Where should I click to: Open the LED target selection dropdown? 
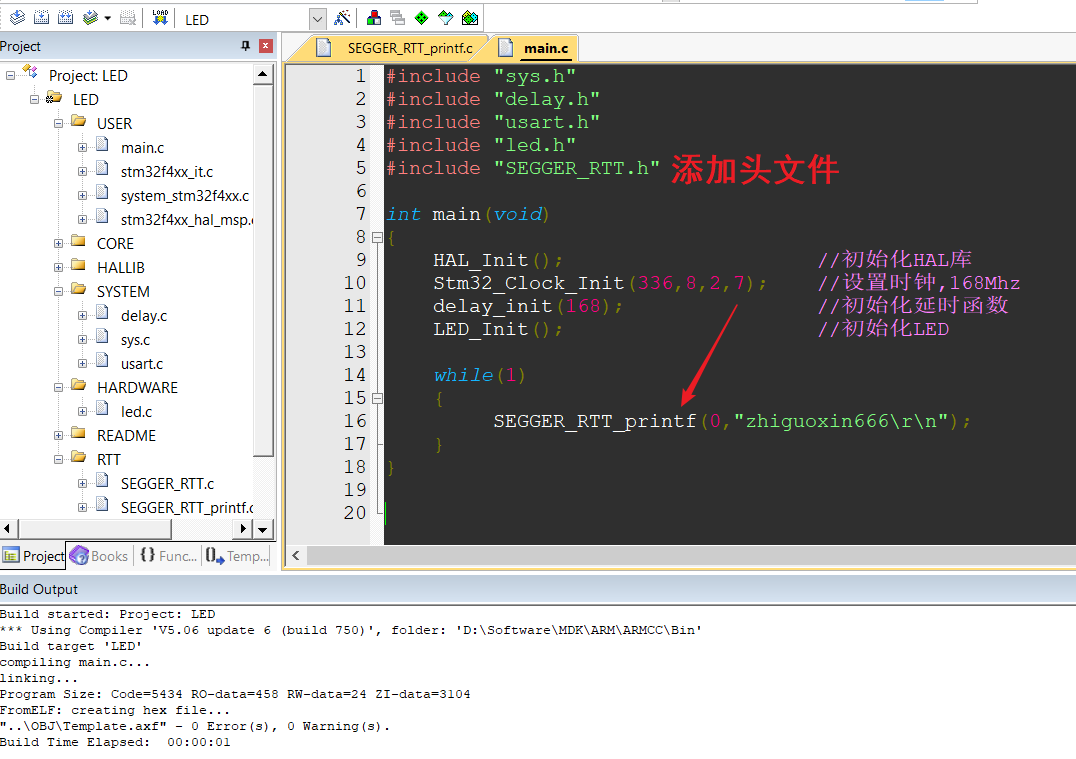coord(317,19)
